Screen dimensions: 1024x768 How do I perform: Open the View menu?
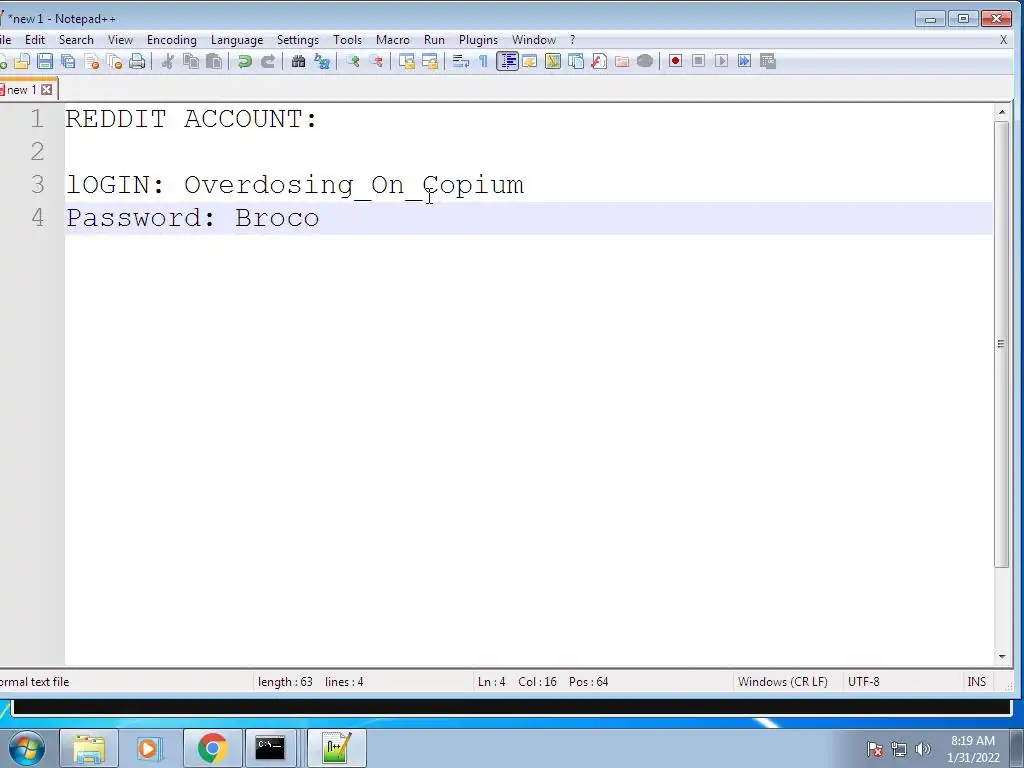[x=120, y=40]
